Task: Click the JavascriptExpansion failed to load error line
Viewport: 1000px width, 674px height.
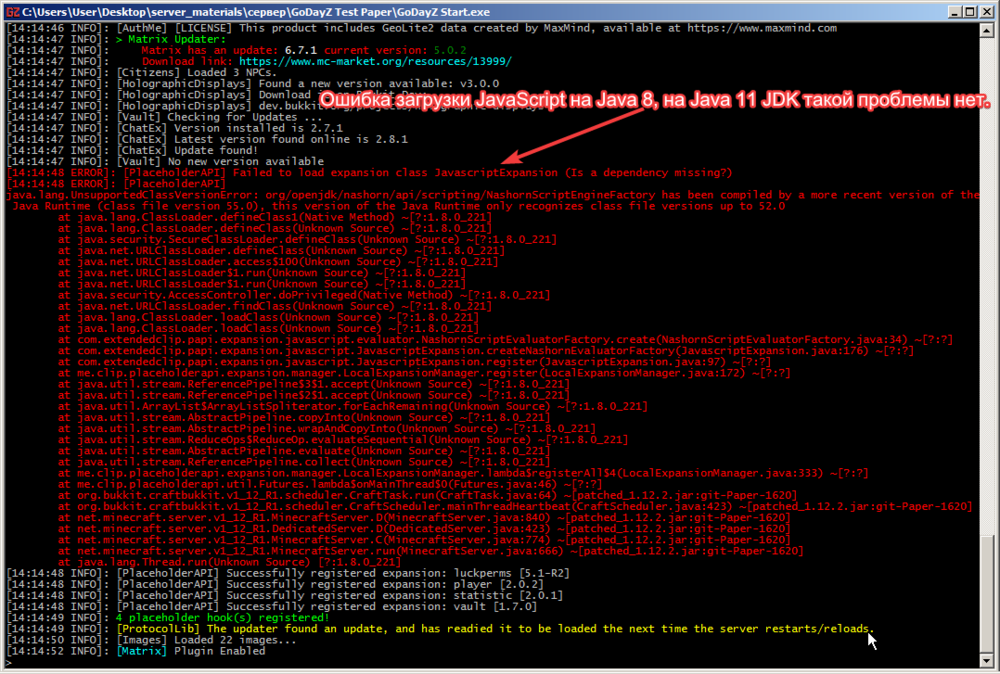Action: pyautogui.click(x=369, y=173)
